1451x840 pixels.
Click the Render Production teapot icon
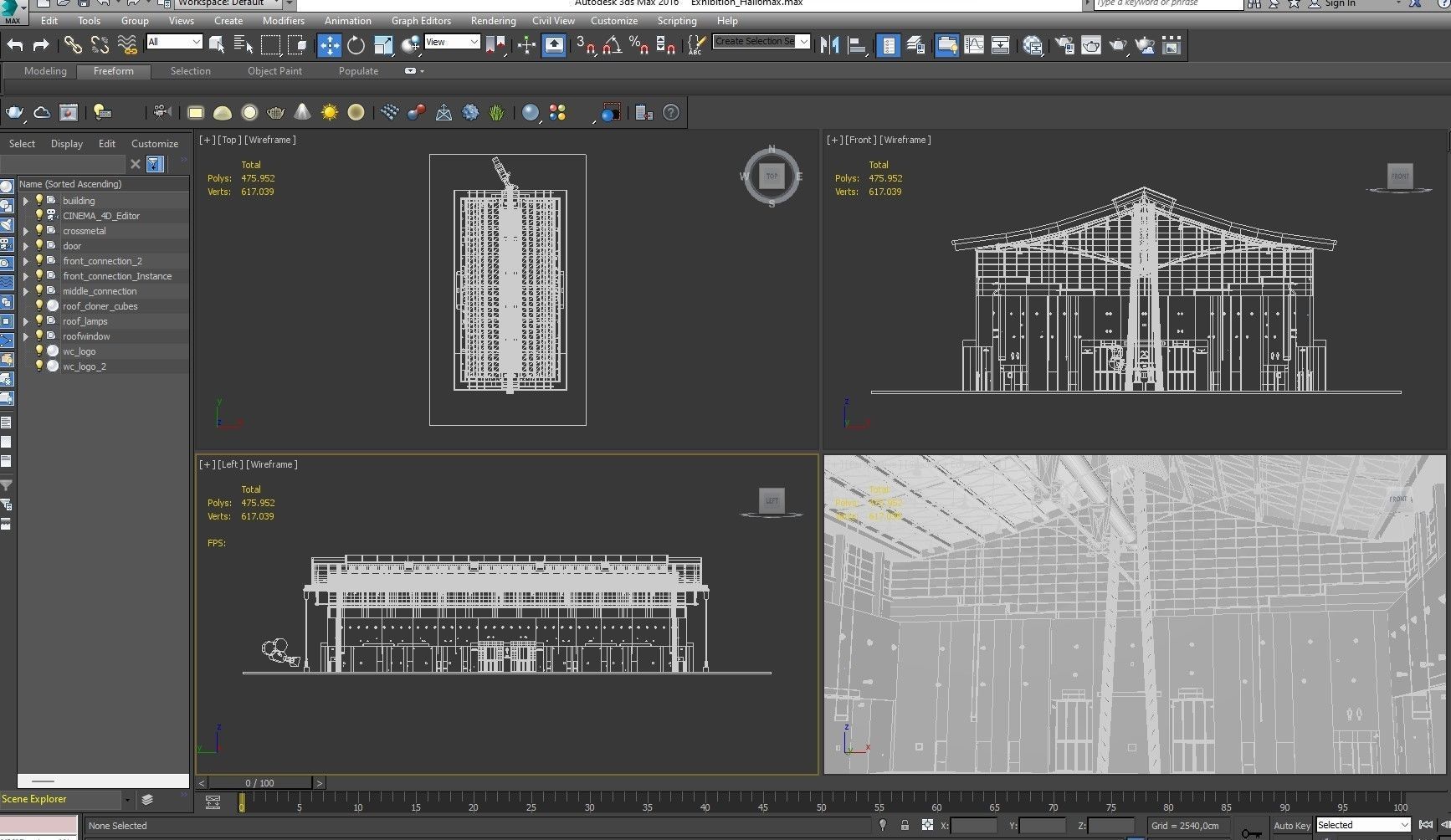[x=1118, y=45]
